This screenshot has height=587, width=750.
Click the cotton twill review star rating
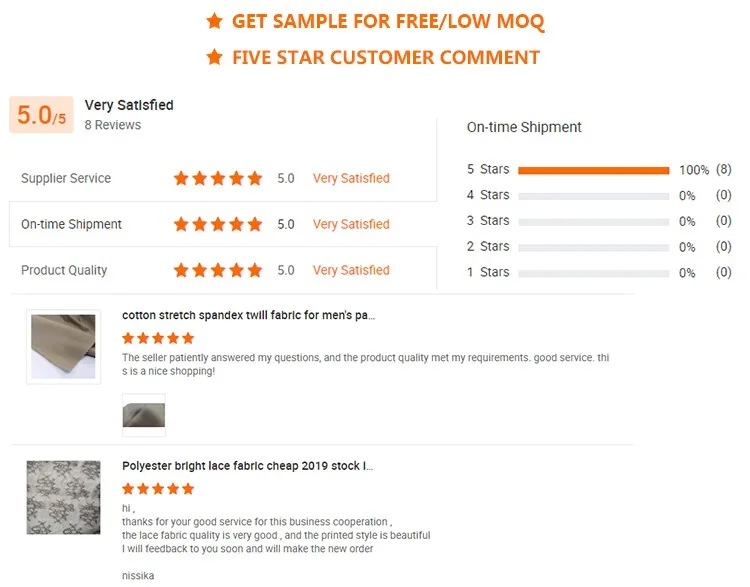[x=158, y=338]
